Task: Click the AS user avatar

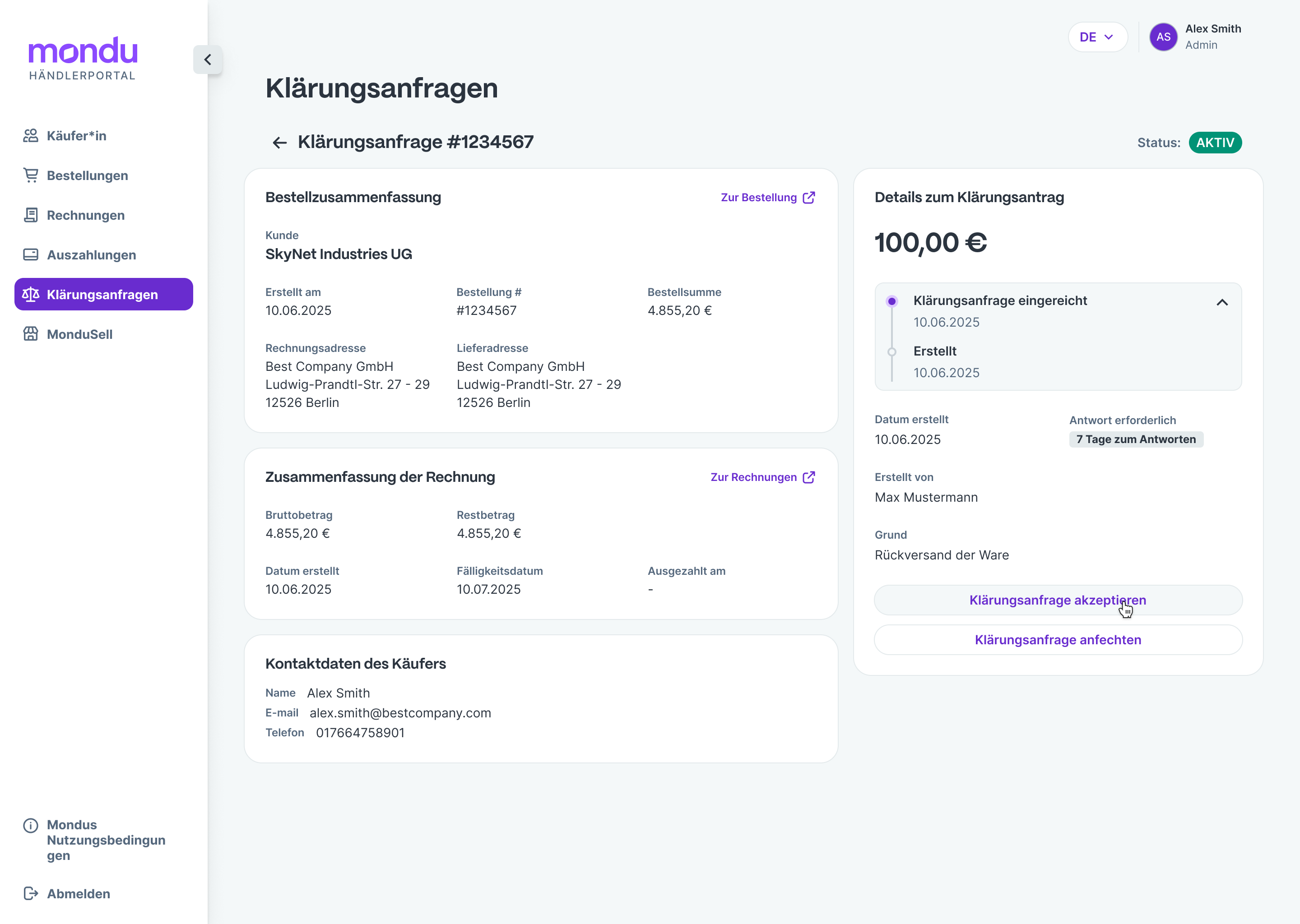Action: (x=1163, y=37)
